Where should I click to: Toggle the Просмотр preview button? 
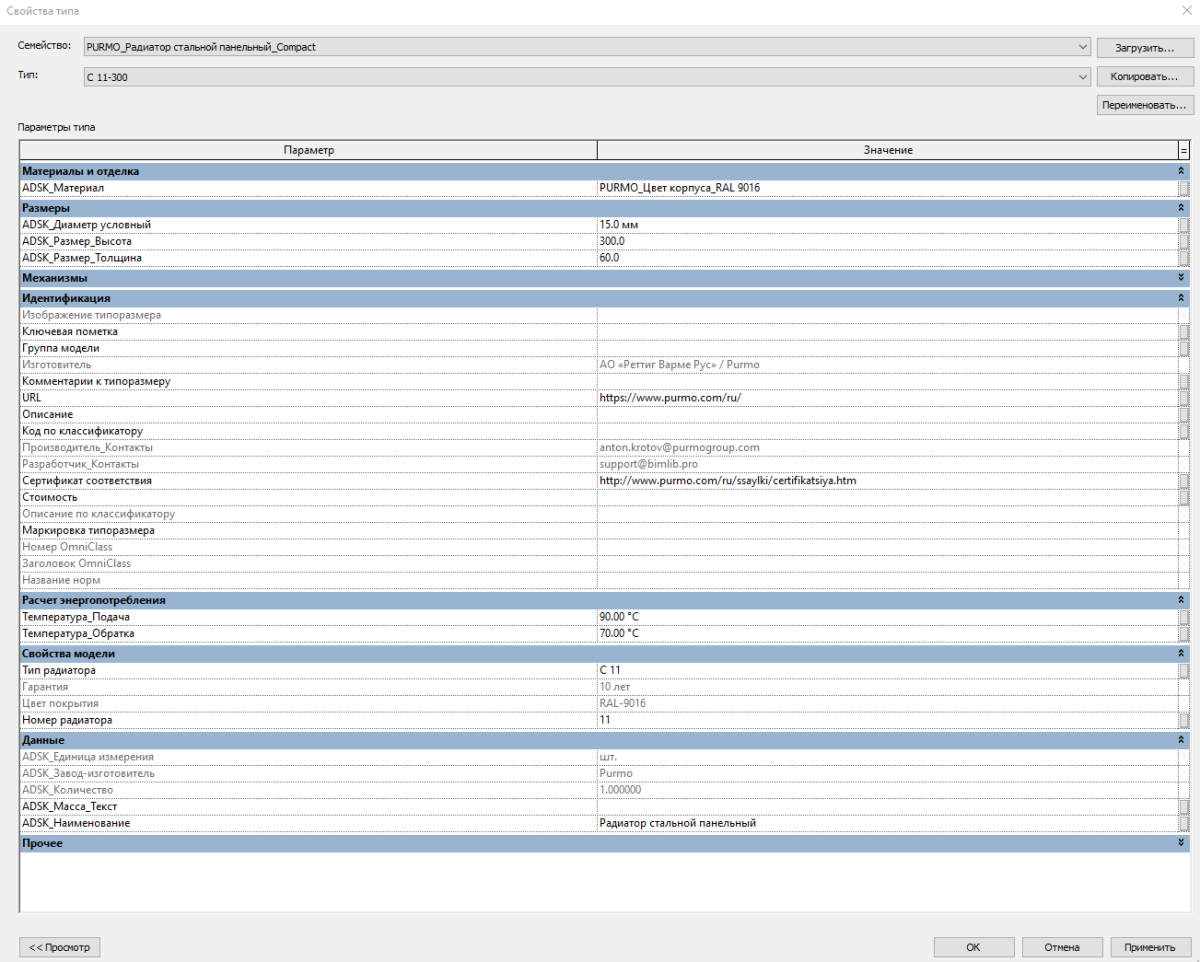[59, 947]
